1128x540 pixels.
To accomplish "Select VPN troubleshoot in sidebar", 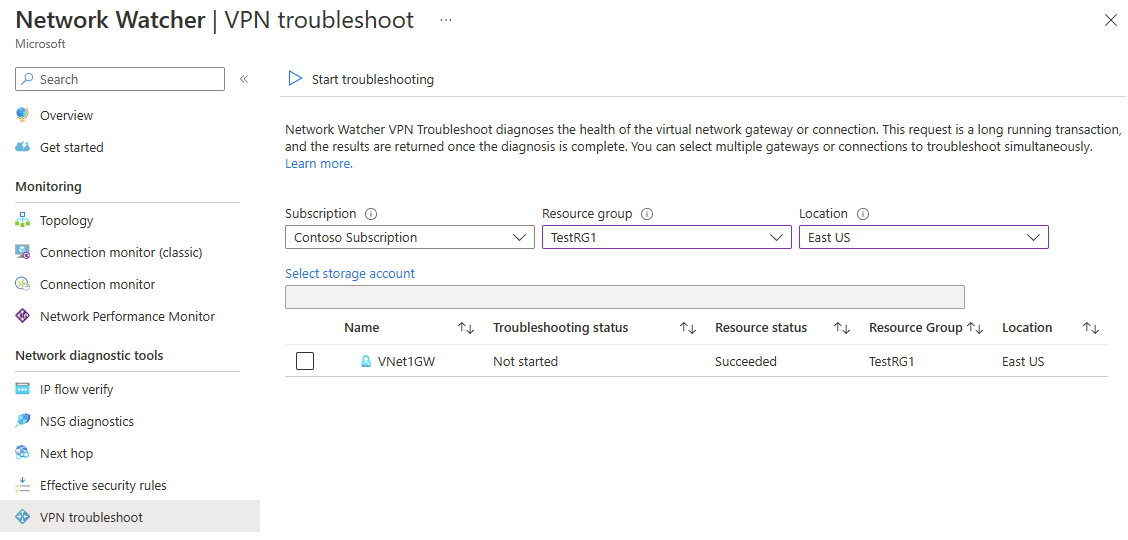I will point(91,518).
